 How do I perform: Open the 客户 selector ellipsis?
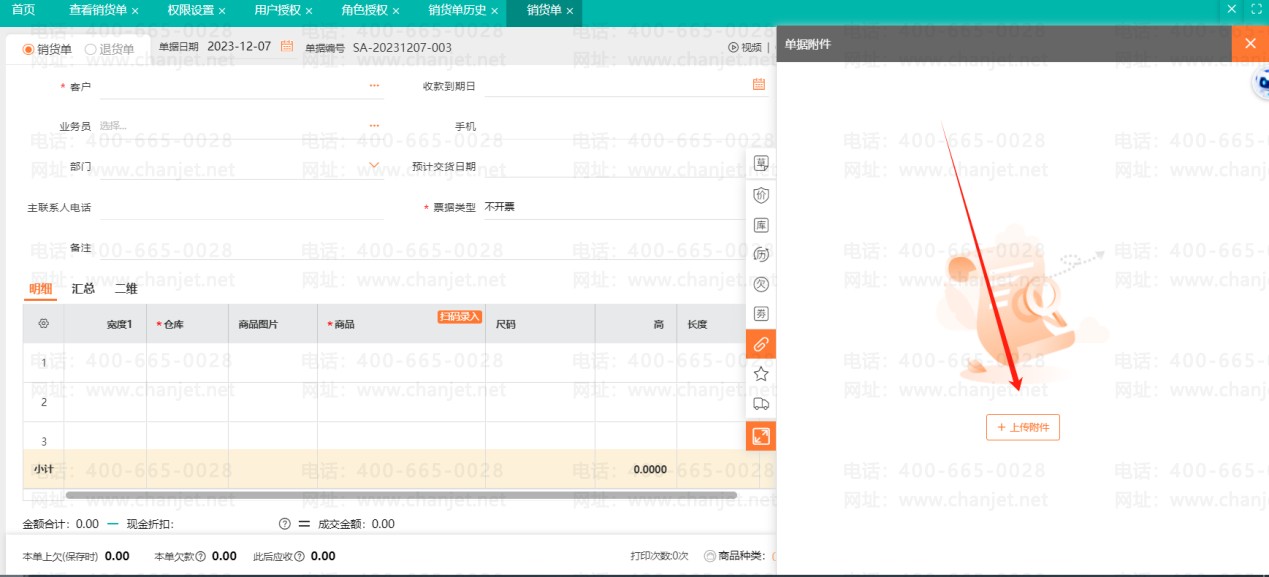pos(374,86)
